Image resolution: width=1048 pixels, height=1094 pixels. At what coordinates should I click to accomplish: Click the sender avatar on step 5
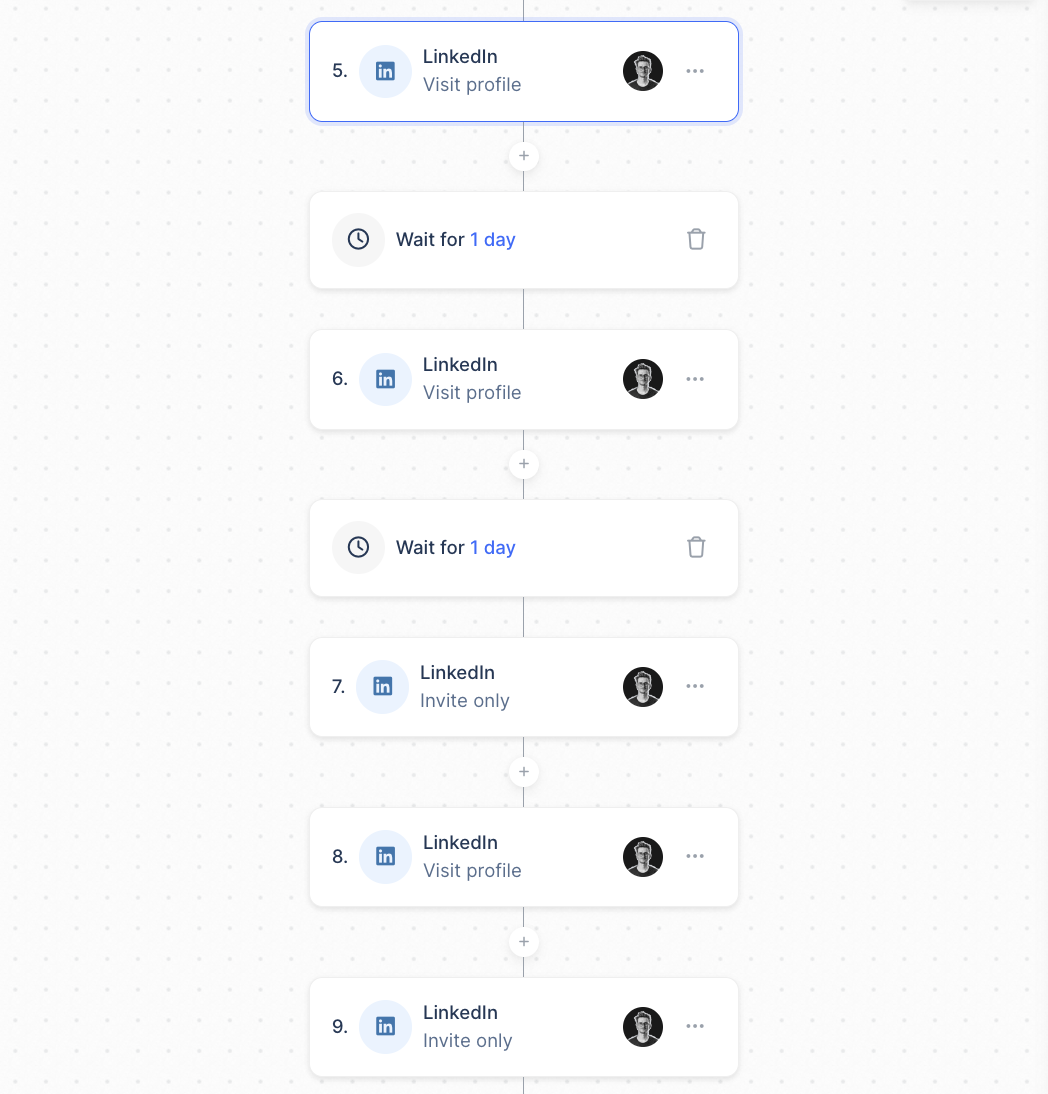pos(643,71)
